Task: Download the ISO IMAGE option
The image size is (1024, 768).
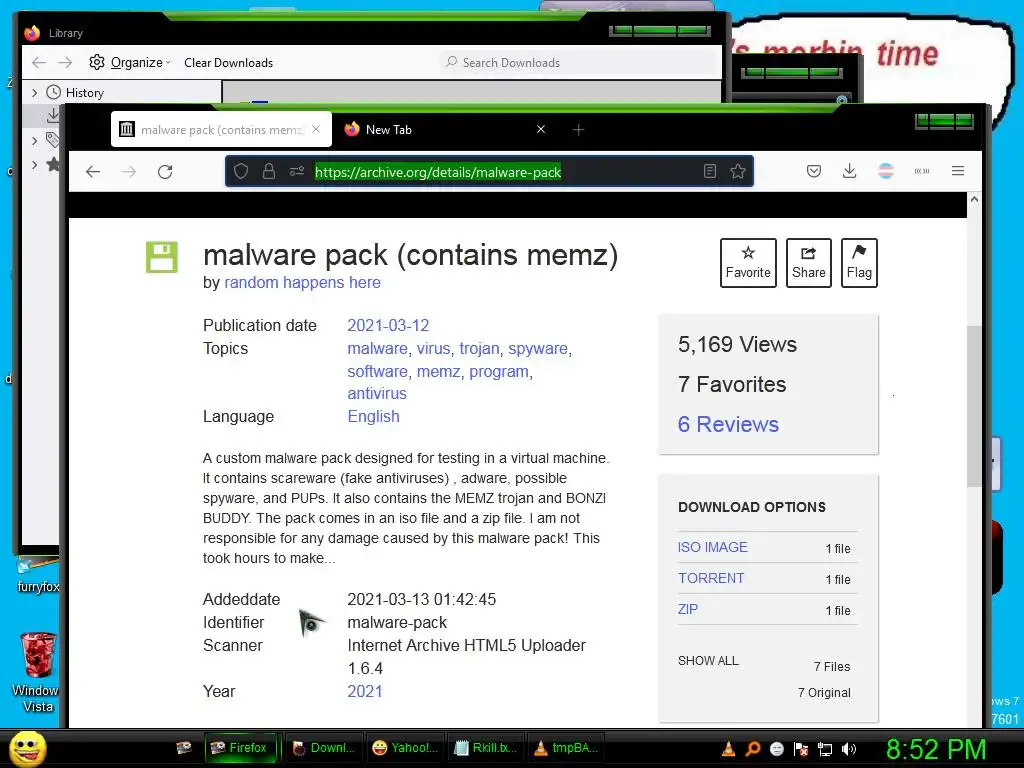Action: [712, 547]
